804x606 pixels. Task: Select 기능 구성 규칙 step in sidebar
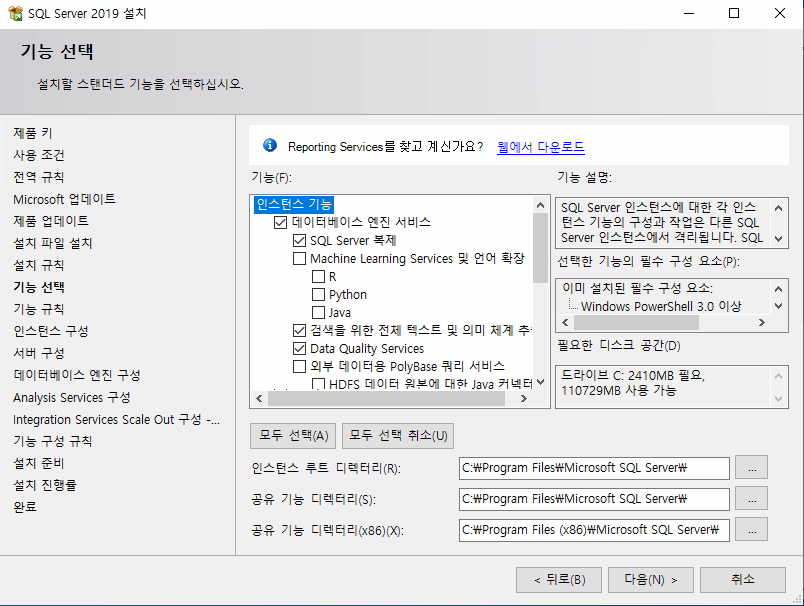point(53,441)
